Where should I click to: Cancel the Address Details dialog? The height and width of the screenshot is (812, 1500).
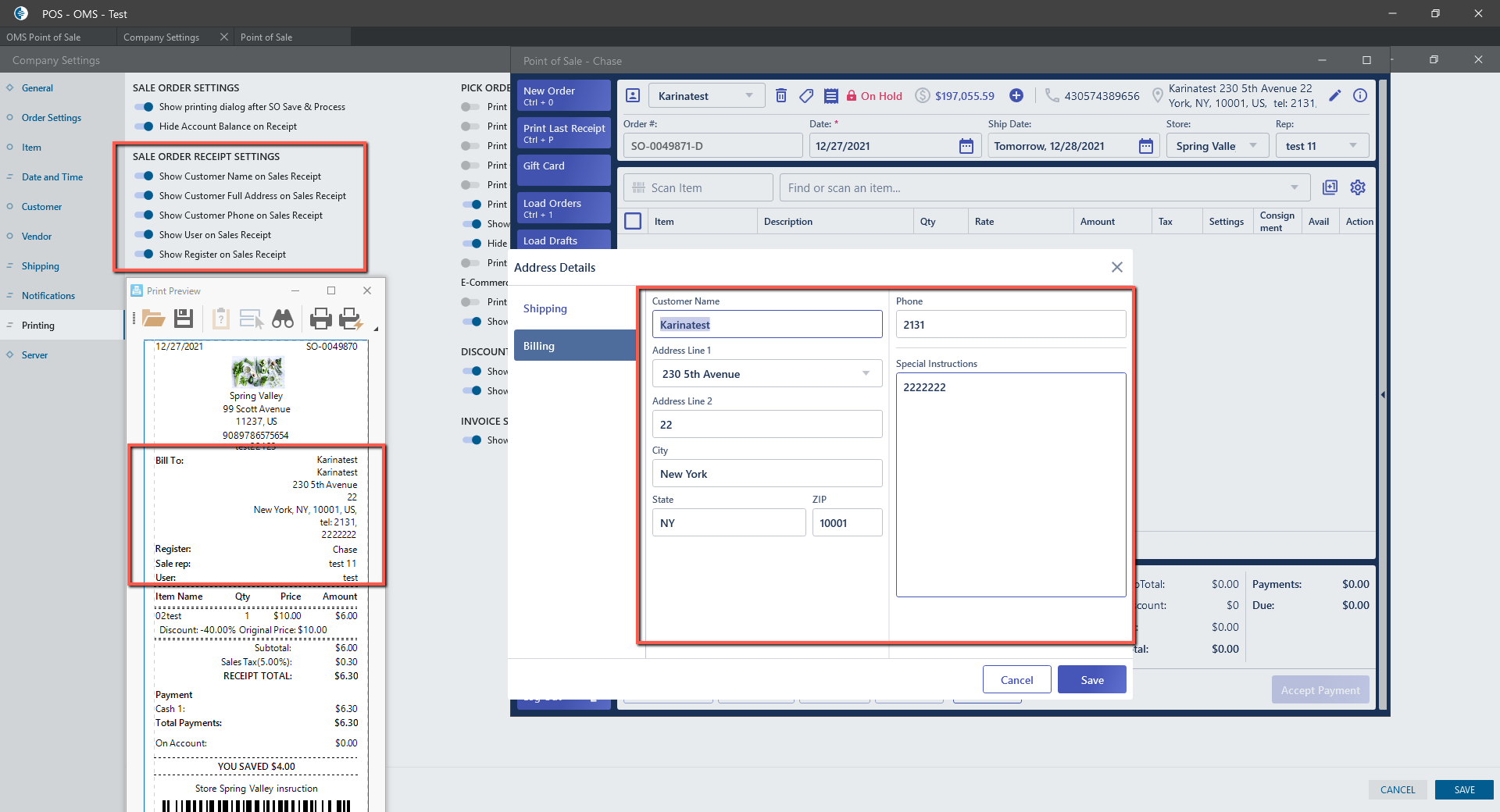point(1016,680)
